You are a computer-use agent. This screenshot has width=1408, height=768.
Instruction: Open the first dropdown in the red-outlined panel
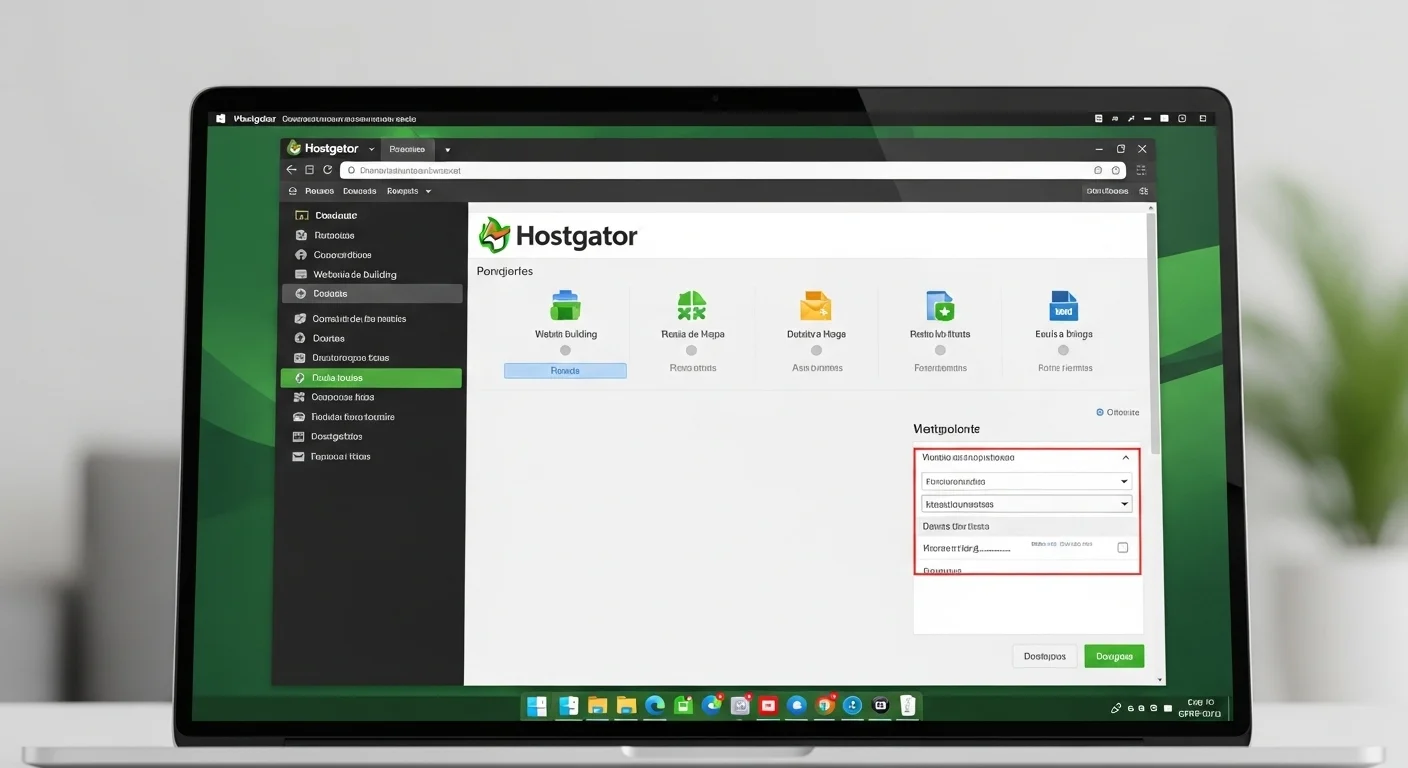[1026, 481]
